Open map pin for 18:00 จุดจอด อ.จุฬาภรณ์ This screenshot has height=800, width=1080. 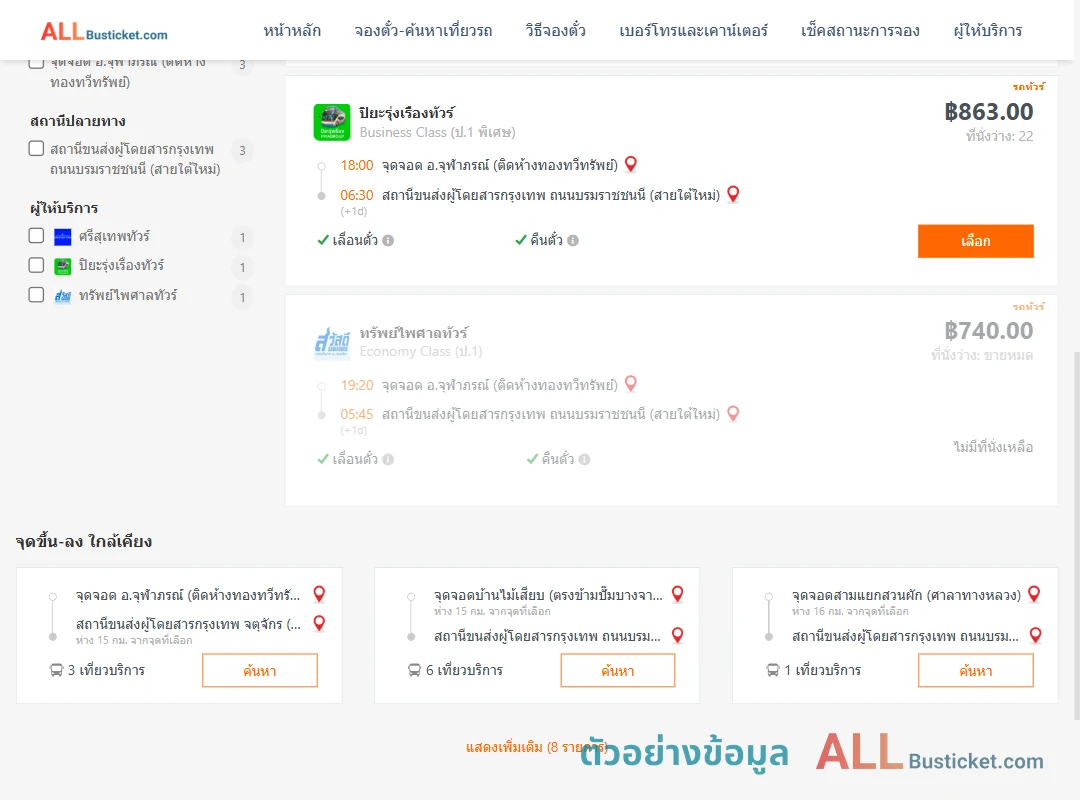tap(630, 164)
